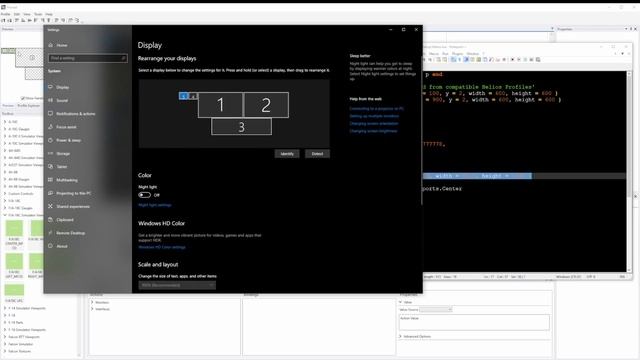640x360 pixels.
Task: Expand A-10C Gauges toolbox group
Action: [5, 129]
